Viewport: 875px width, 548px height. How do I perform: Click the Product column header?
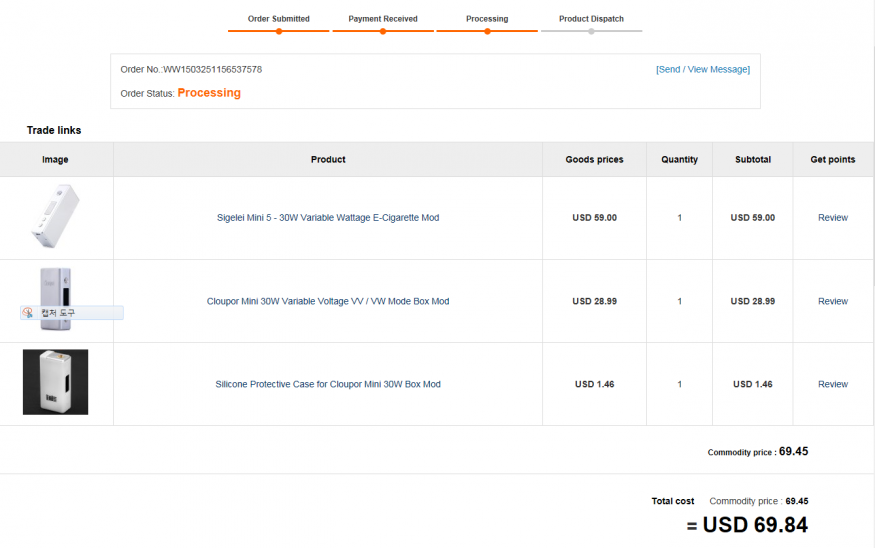coord(328,160)
